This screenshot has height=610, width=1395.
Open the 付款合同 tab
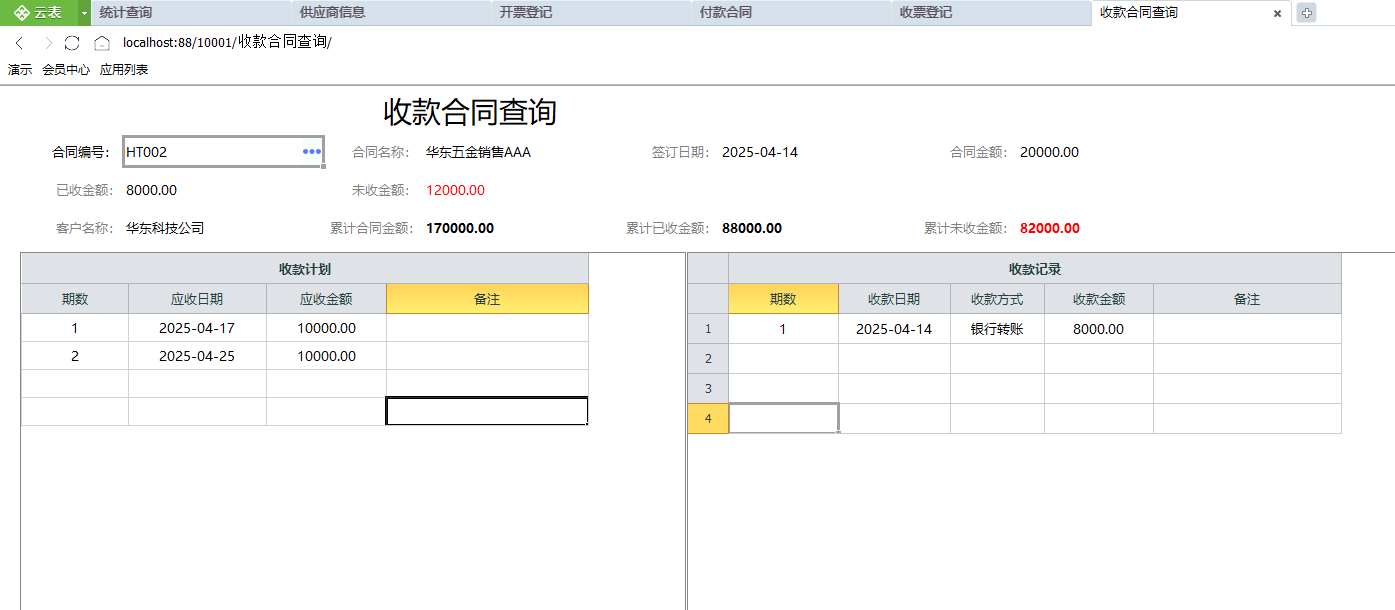pyautogui.click(x=791, y=13)
